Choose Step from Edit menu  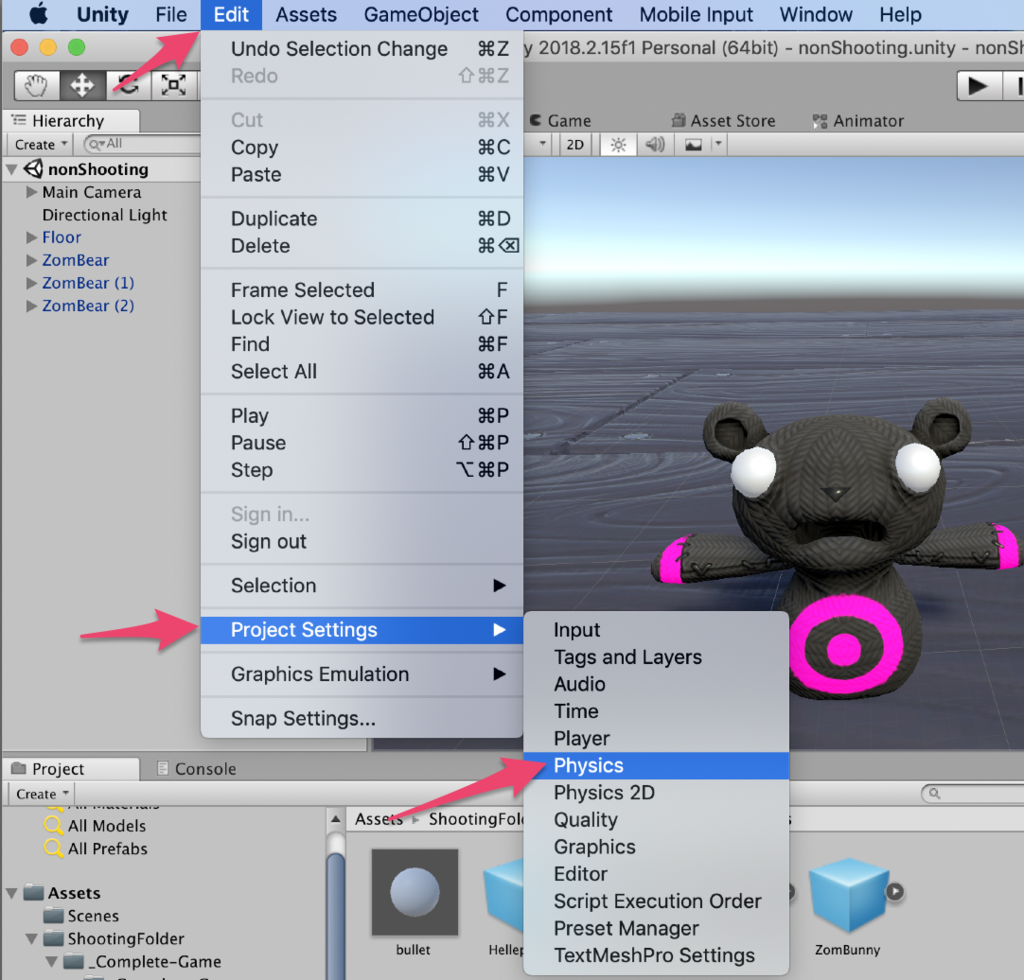[x=362, y=470]
